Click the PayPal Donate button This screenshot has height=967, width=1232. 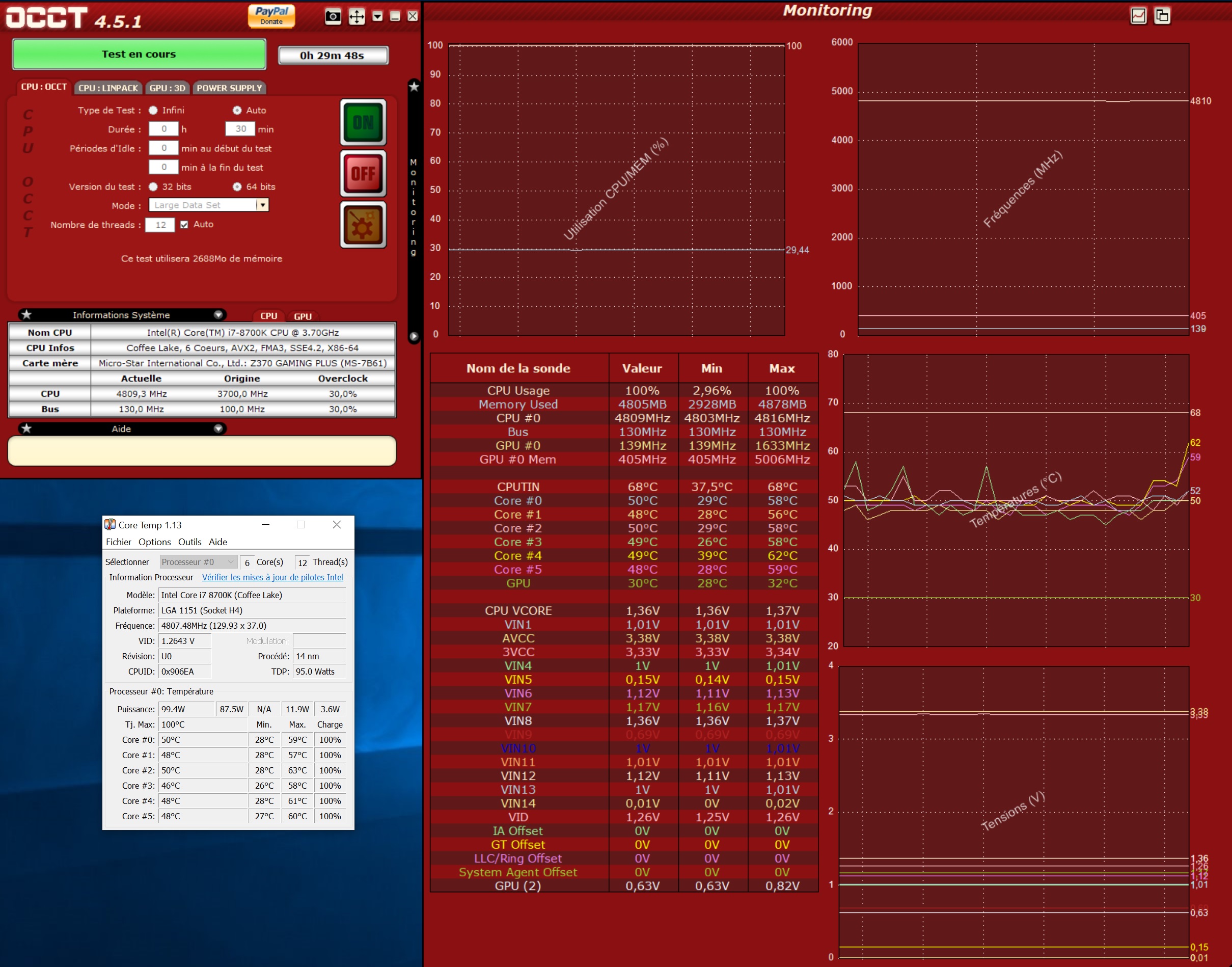point(271,16)
